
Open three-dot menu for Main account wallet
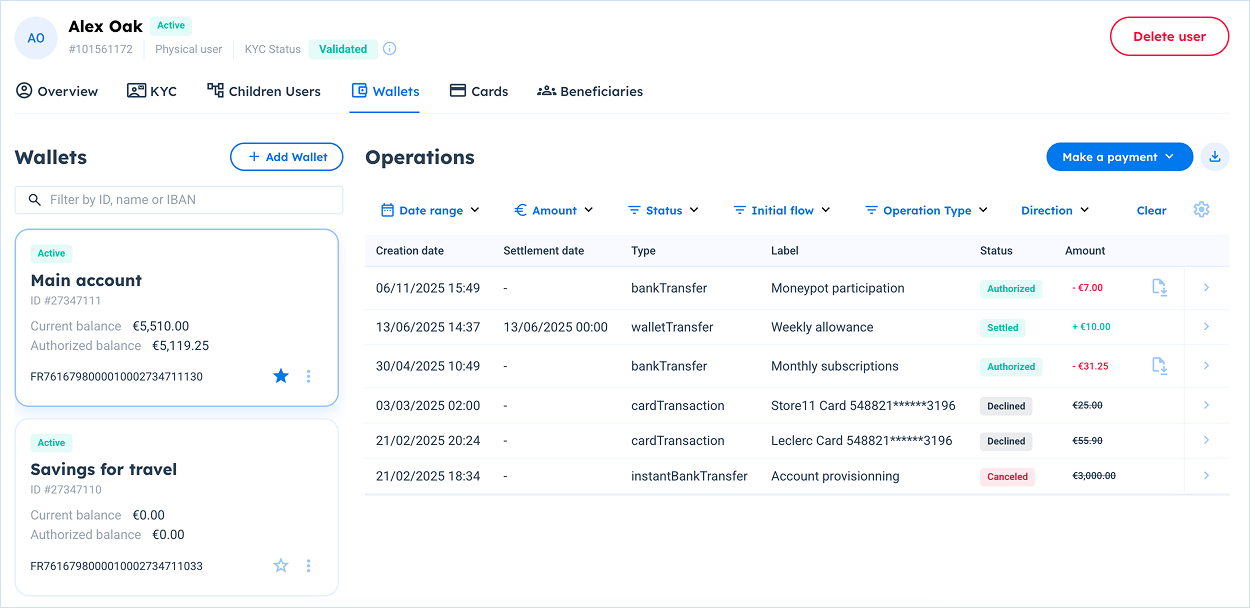[308, 376]
